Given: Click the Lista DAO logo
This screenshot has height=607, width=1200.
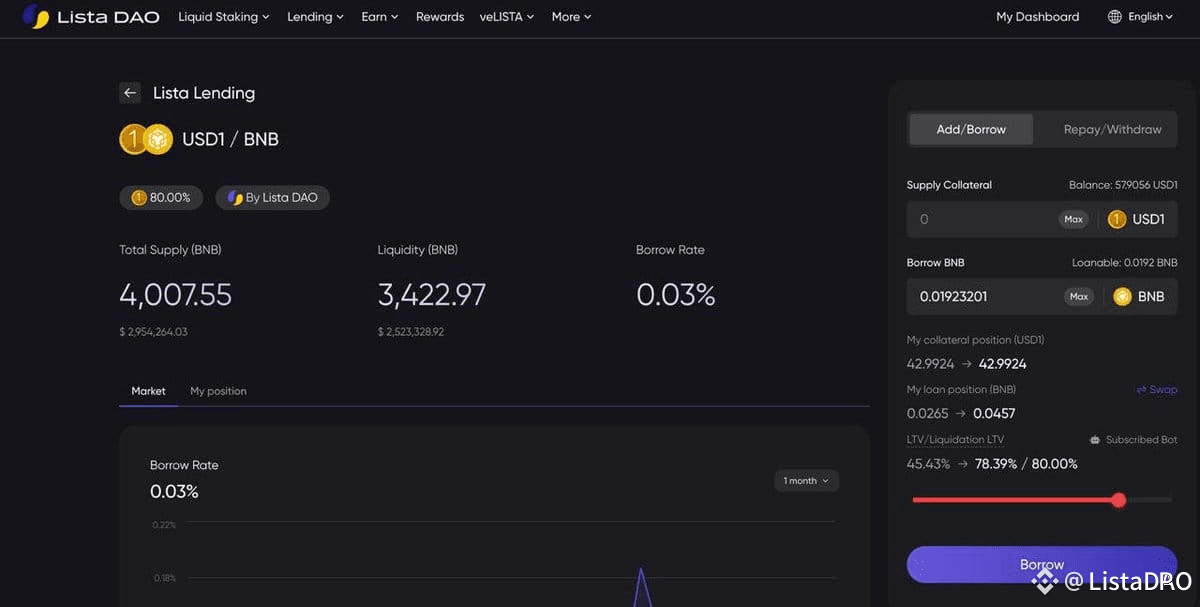Looking at the screenshot, I should 90,17.
